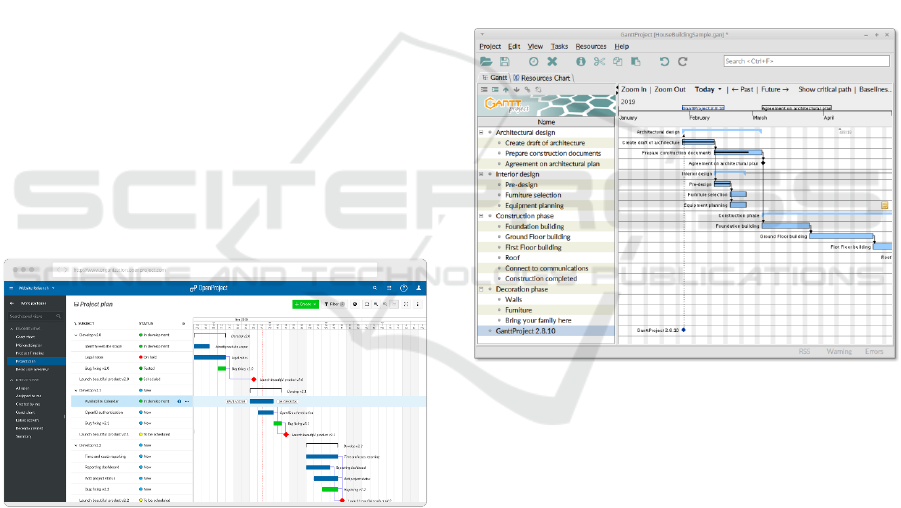
Task: Unlink tasks icon above task list
Action: click(x=538, y=90)
